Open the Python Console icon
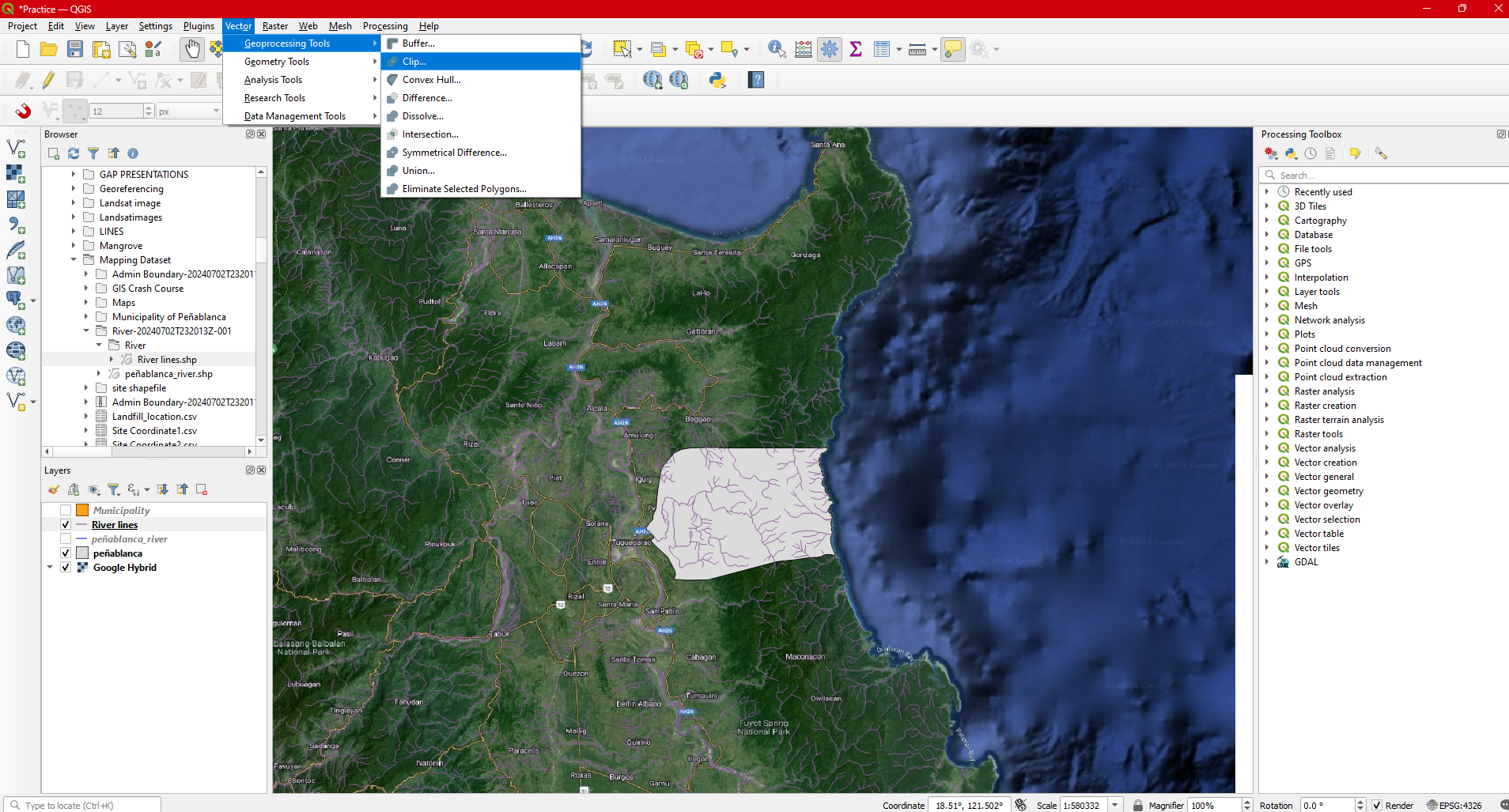Image resolution: width=1509 pixels, height=812 pixels. click(717, 80)
